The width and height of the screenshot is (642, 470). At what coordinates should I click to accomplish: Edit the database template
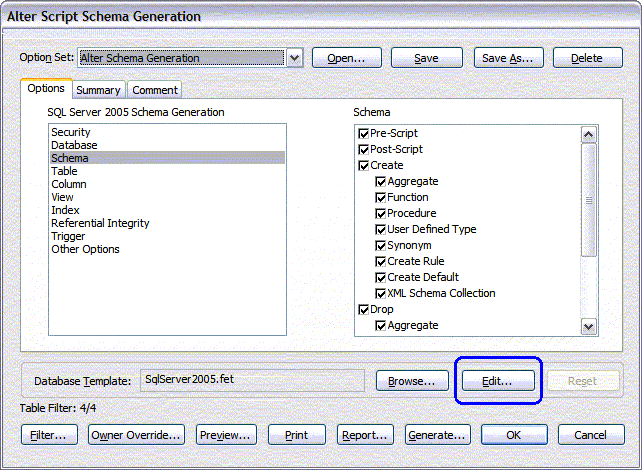[x=498, y=381]
